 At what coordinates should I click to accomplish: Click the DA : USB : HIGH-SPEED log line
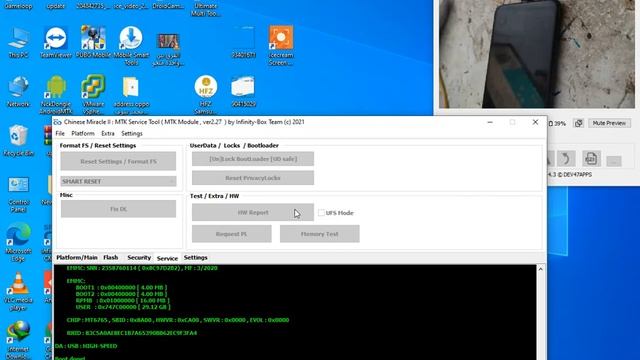(x=86, y=346)
